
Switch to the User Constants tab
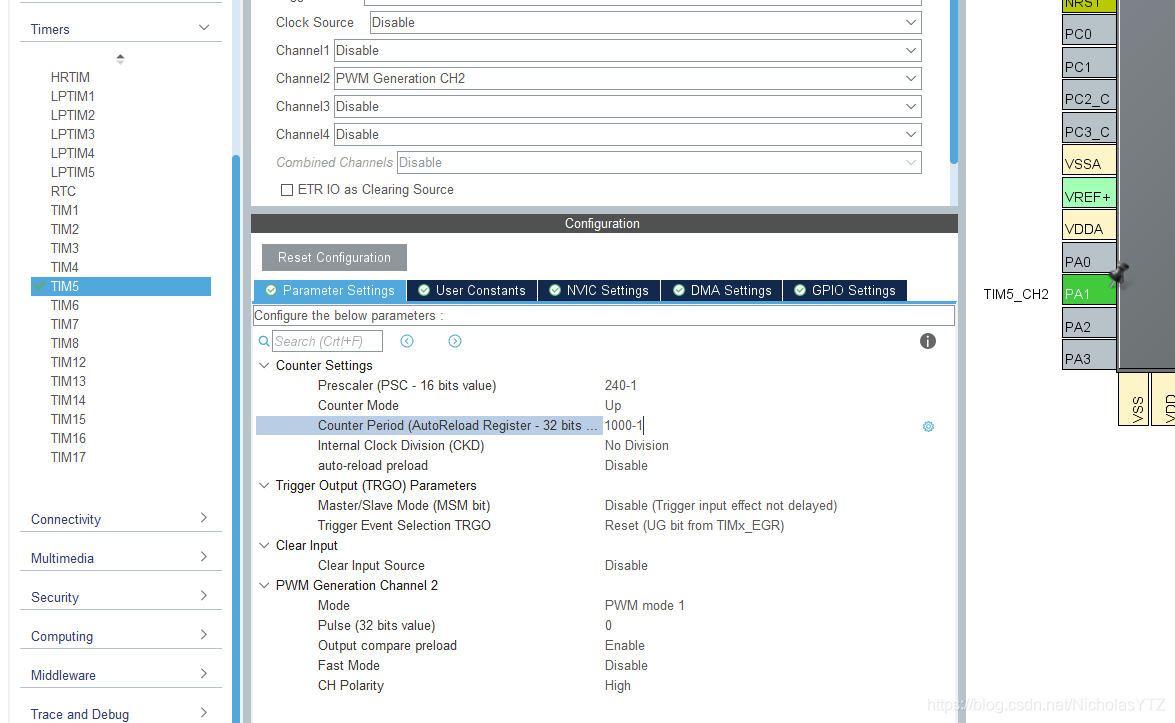tap(472, 291)
